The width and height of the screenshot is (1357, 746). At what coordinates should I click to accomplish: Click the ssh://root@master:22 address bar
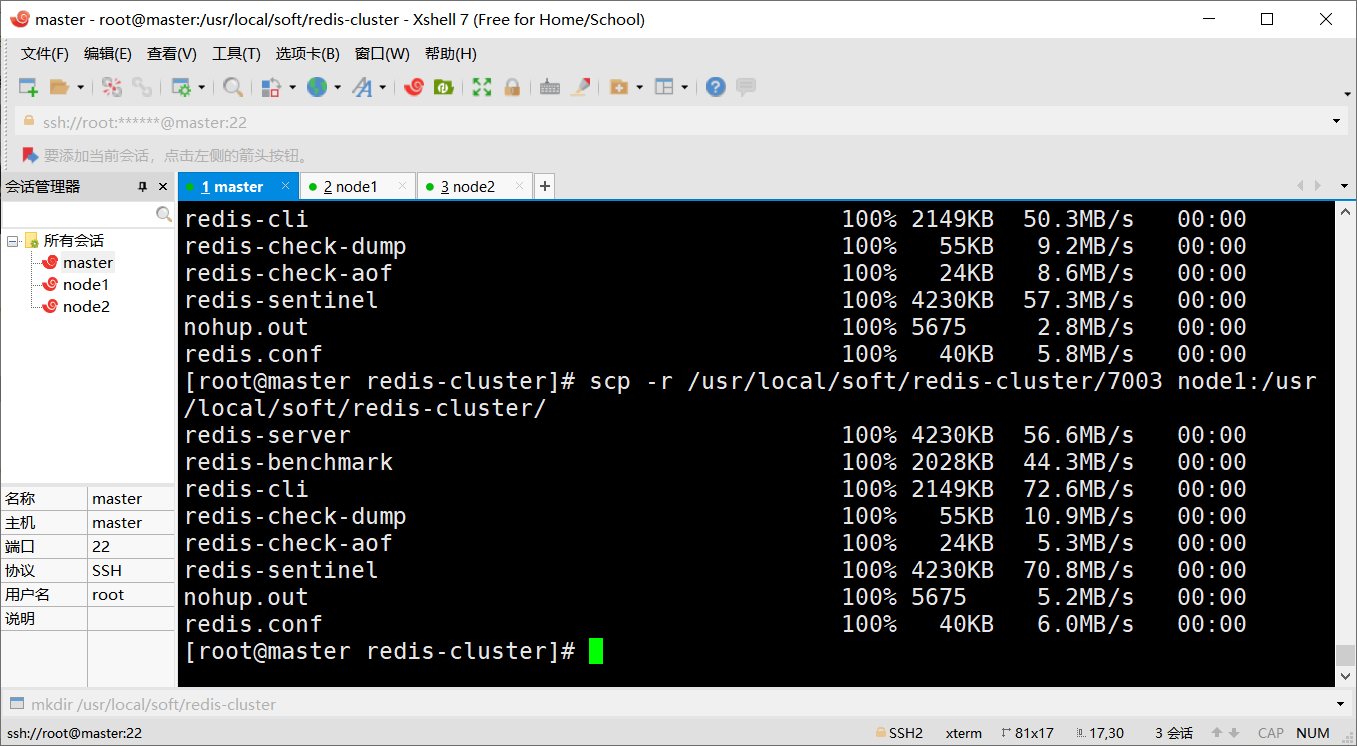click(x=670, y=122)
